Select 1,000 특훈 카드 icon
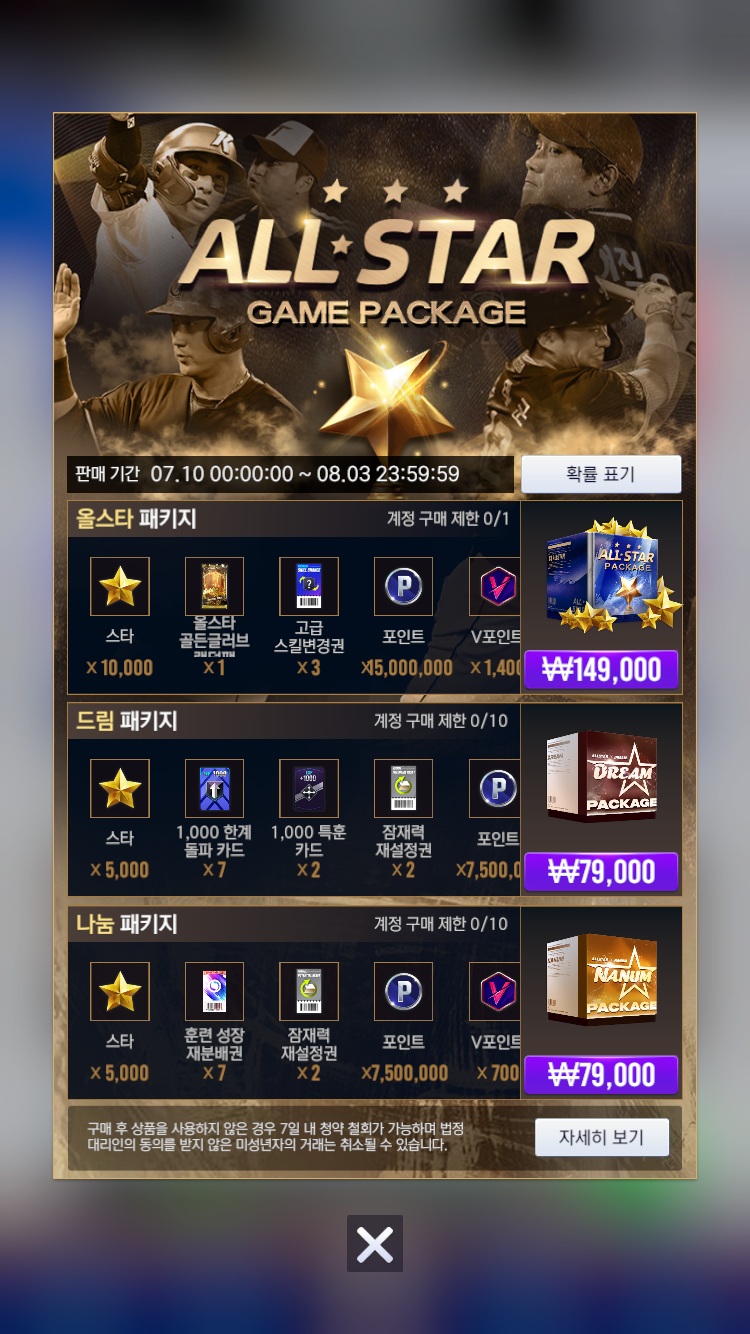The image size is (750, 1334). pos(309,788)
